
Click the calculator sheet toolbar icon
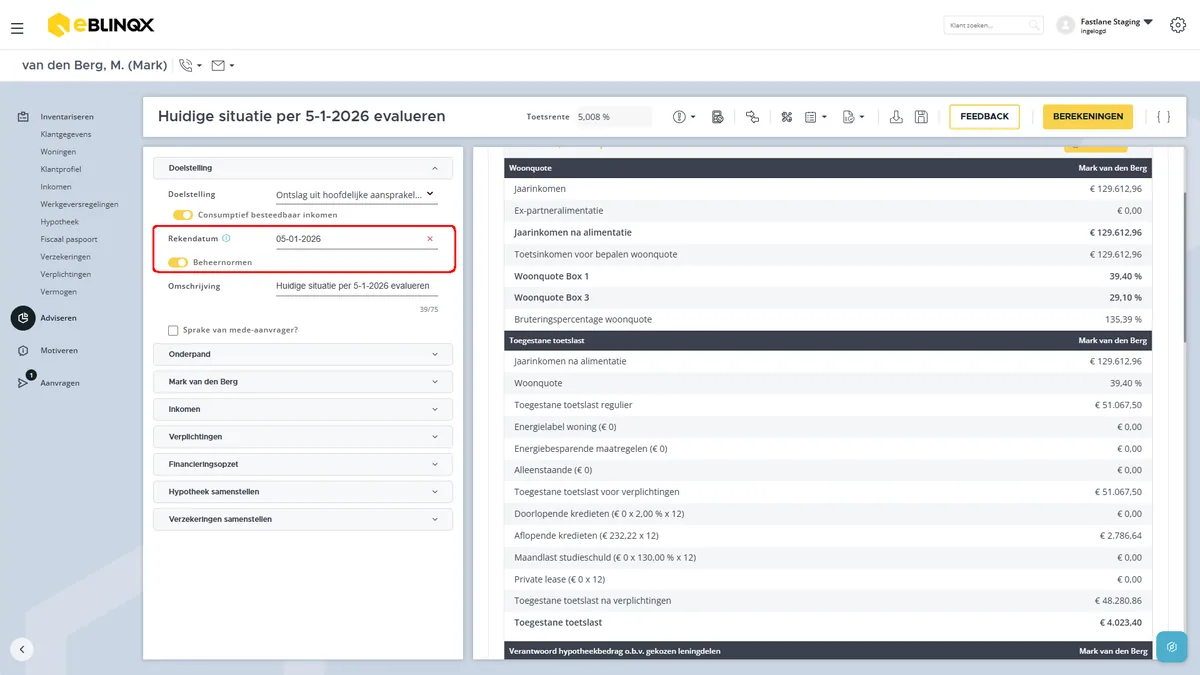718,117
